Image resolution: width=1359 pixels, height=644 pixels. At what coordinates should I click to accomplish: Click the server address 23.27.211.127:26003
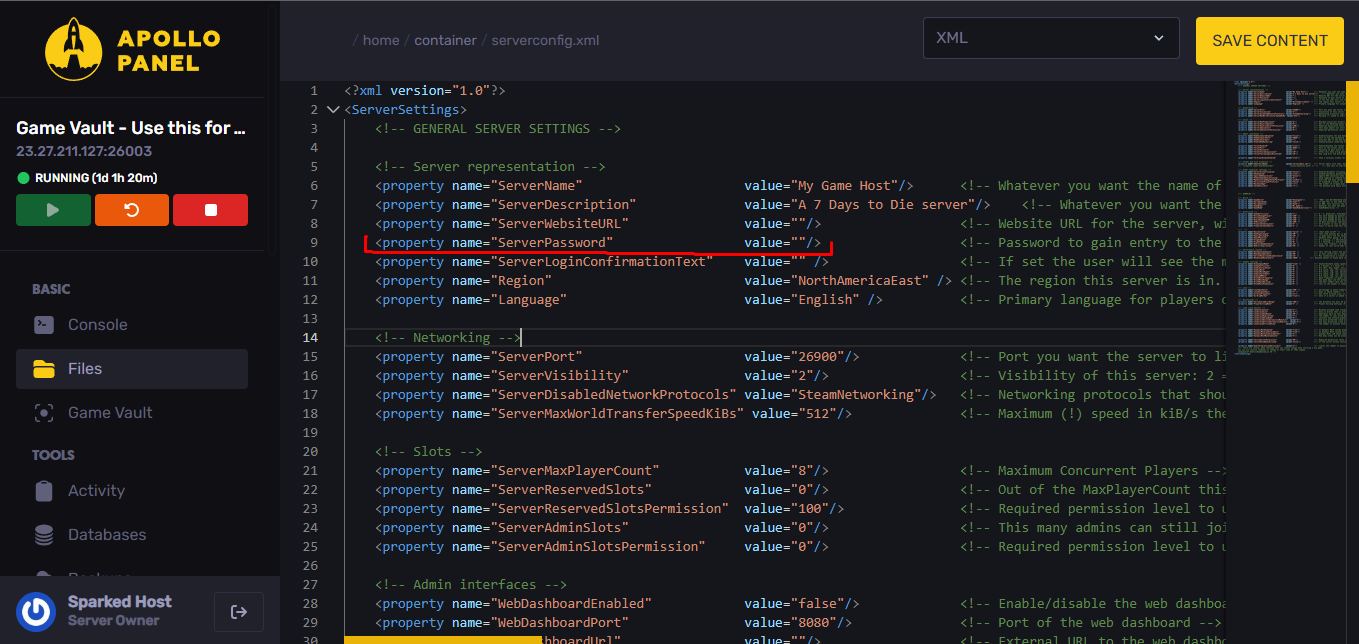click(x=84, y=152)
